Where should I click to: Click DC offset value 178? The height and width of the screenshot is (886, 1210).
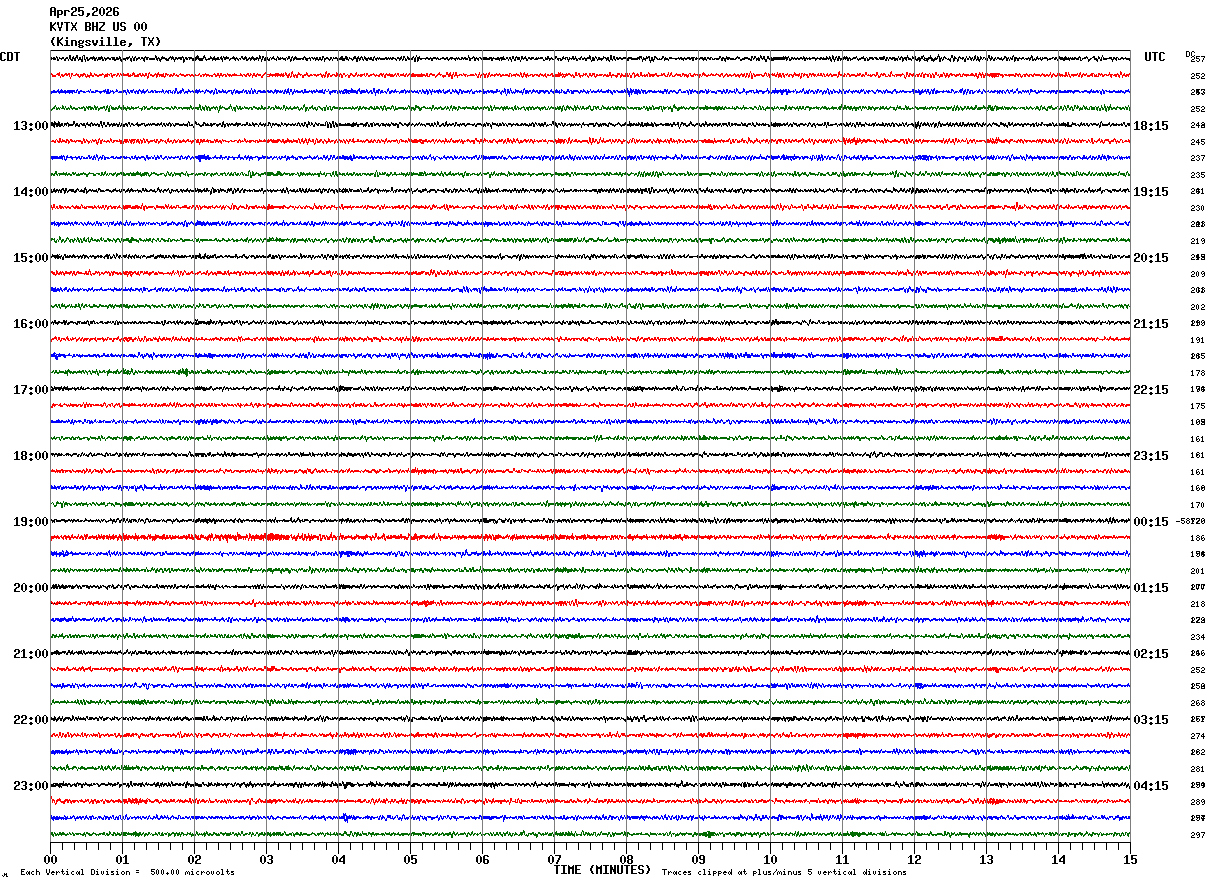pyautogui.click(x=1197, y=373)
